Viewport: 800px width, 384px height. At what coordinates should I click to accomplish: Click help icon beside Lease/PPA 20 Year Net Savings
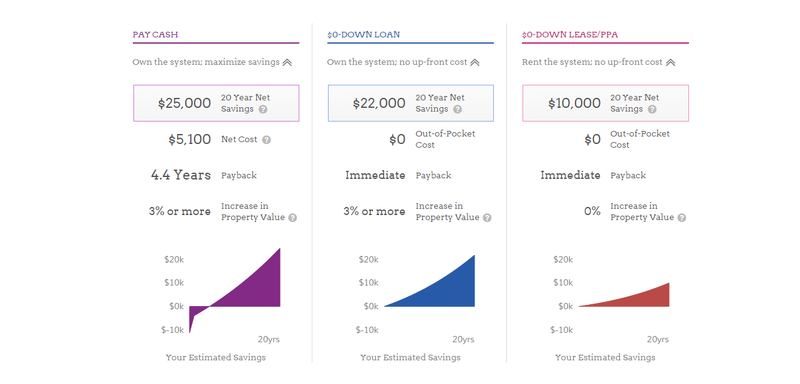click(652, 109)
